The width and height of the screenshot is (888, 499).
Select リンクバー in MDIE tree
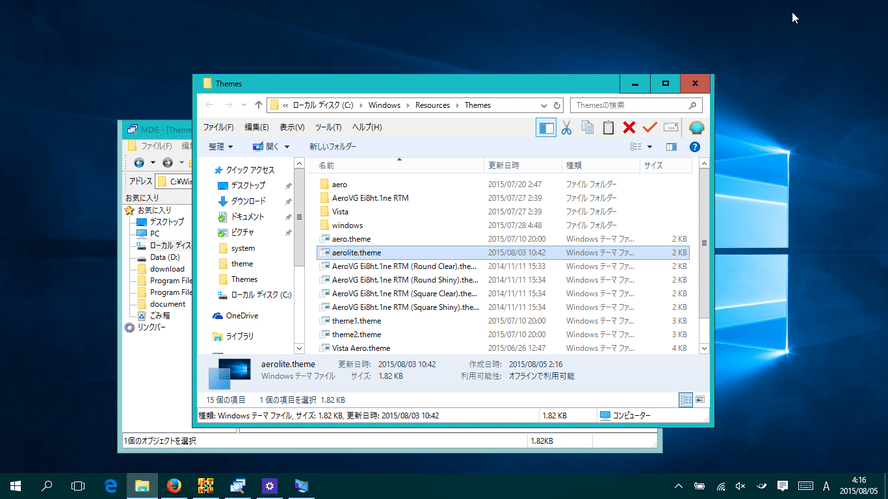click(x=151, y=327)
